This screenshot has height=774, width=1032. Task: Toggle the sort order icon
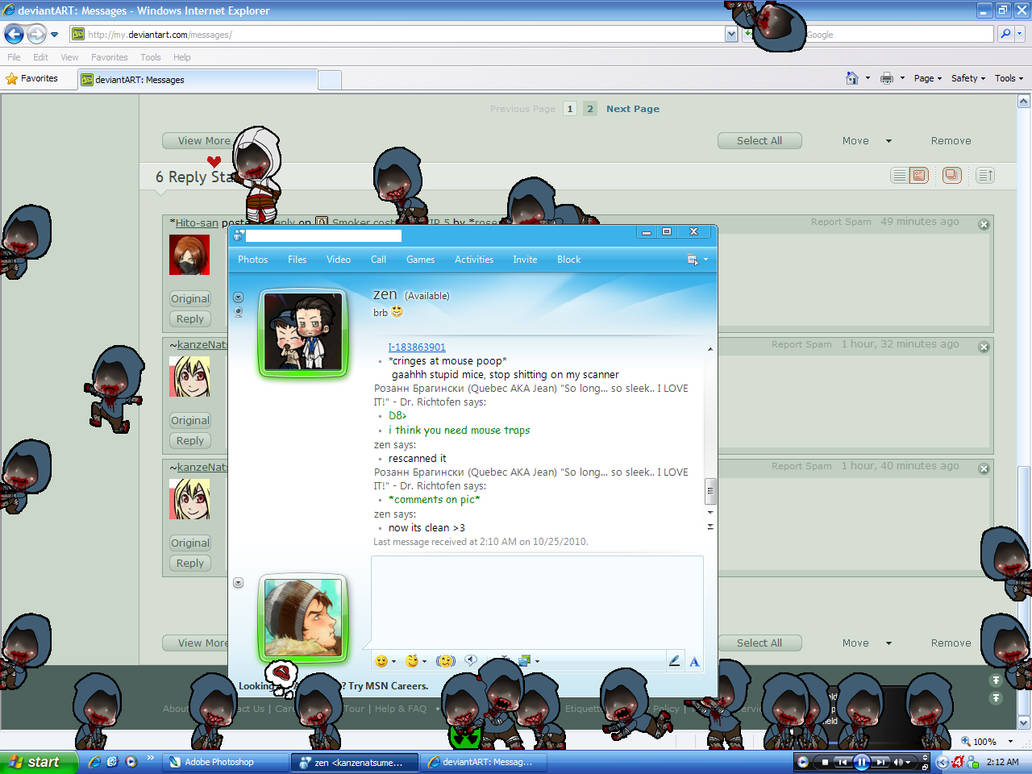[x=985, y=175]
